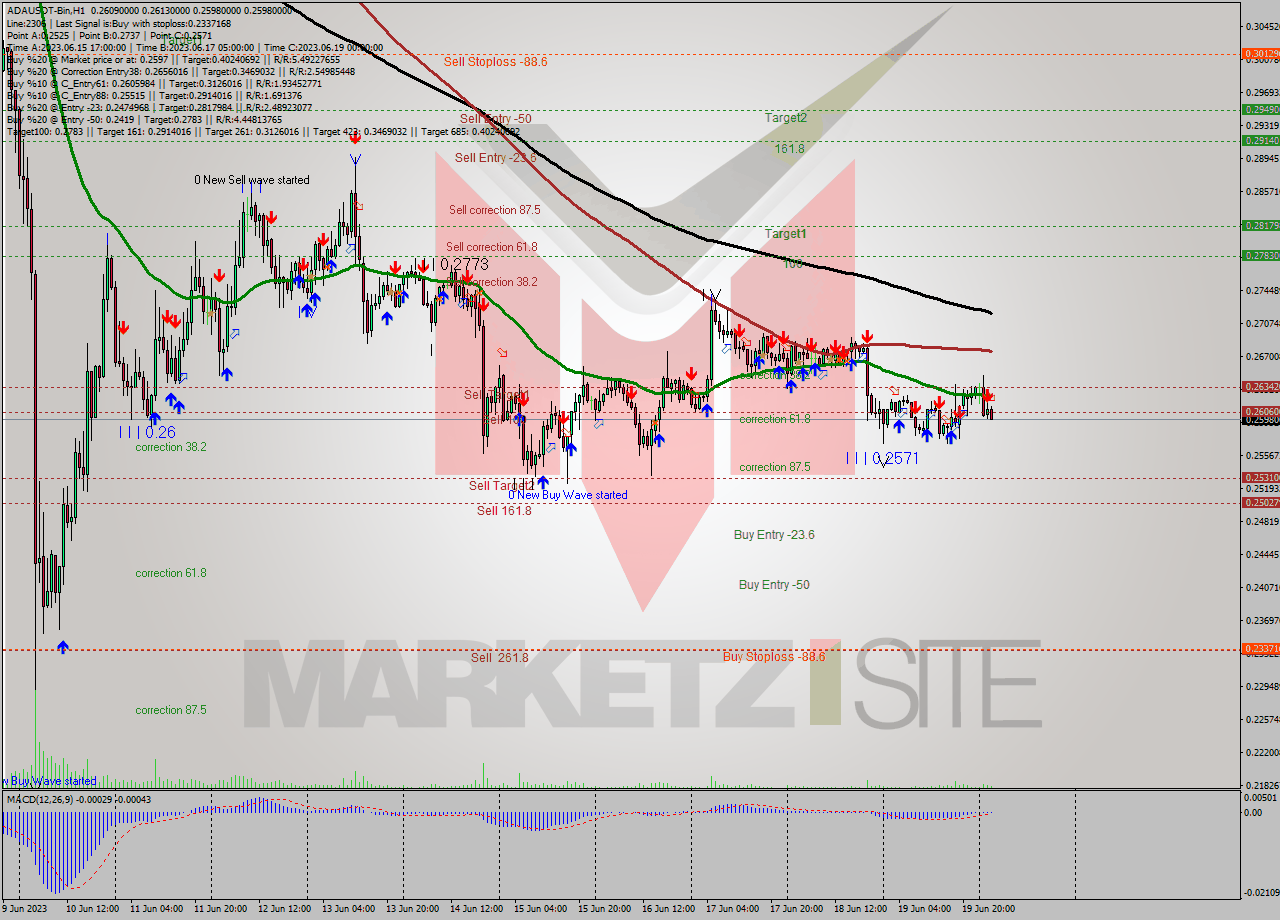The height and width of the screenshot is (920, 1280).
Task: Click the 'Target1' label above the '100' label
Action: point(786,234)
